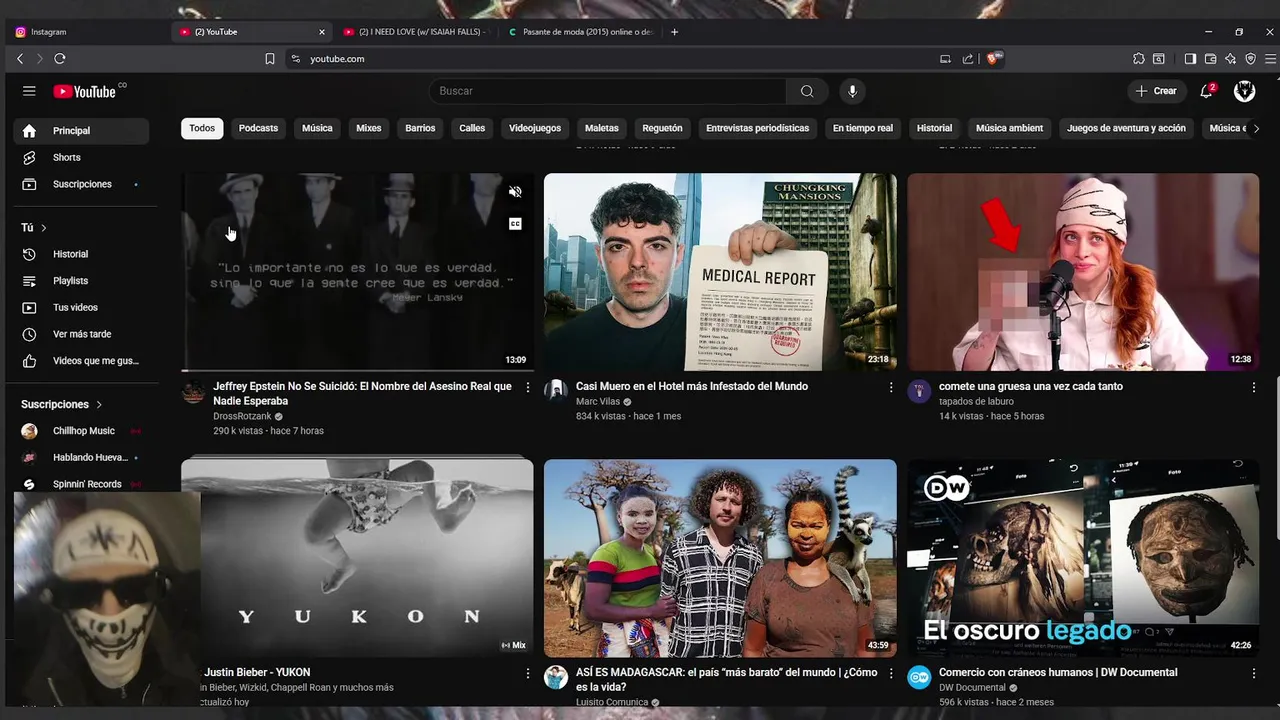Image resolution: width=1280 pixels, height=720 pixels.
Task: Select the Videojuegos filter chip
Action: coord(535,128)
